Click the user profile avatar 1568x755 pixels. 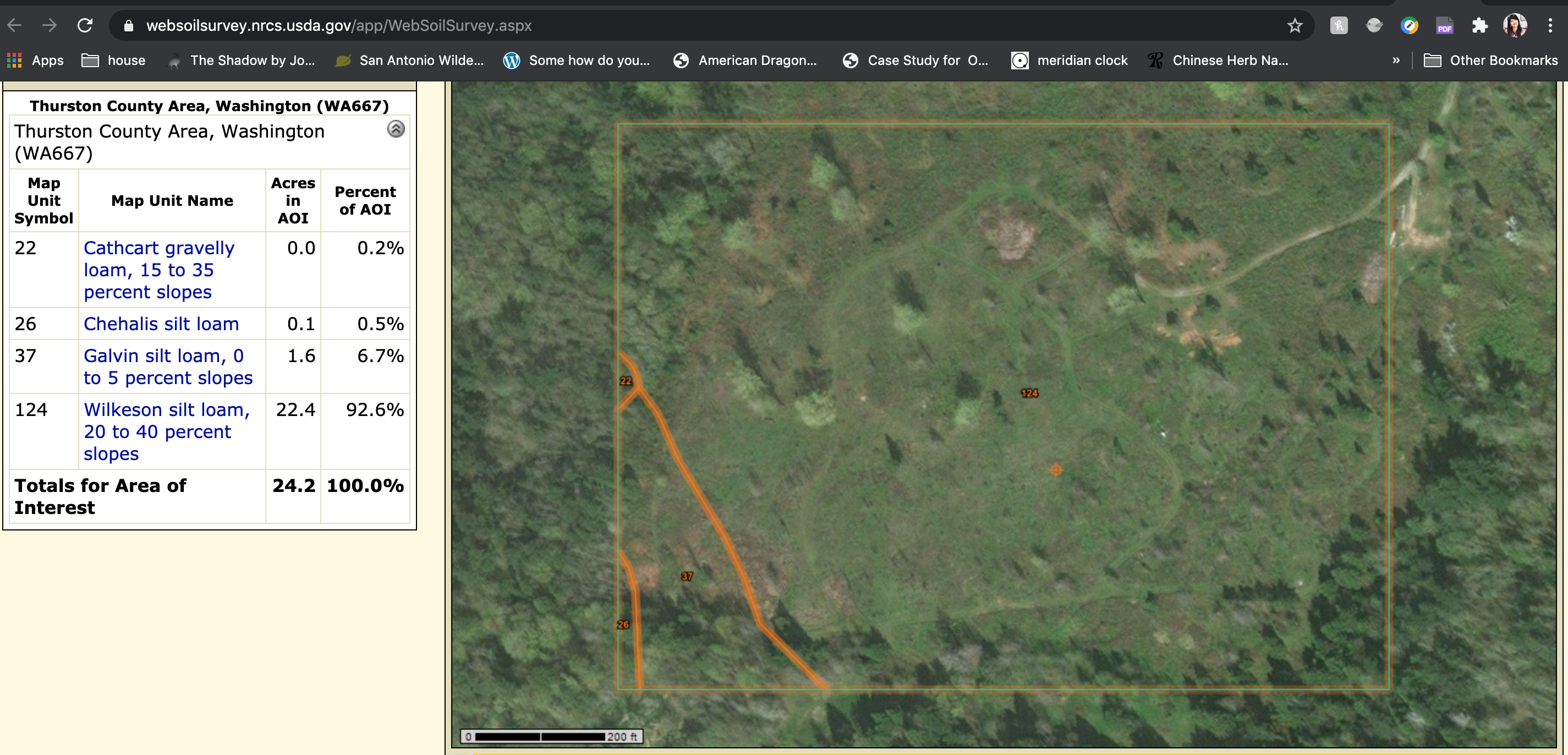point(1515,25)
